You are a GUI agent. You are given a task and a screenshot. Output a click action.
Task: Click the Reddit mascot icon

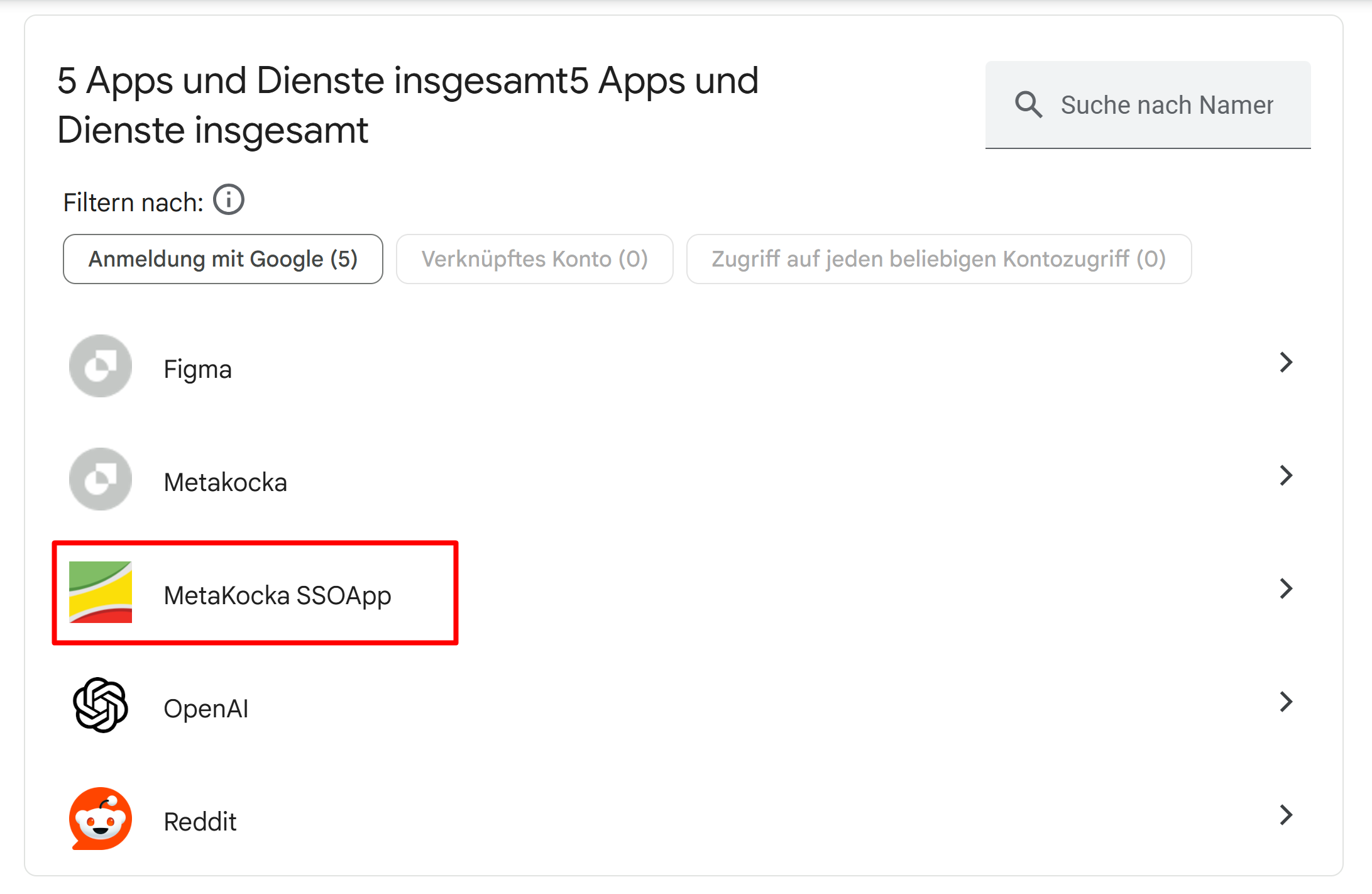(101, 819)
